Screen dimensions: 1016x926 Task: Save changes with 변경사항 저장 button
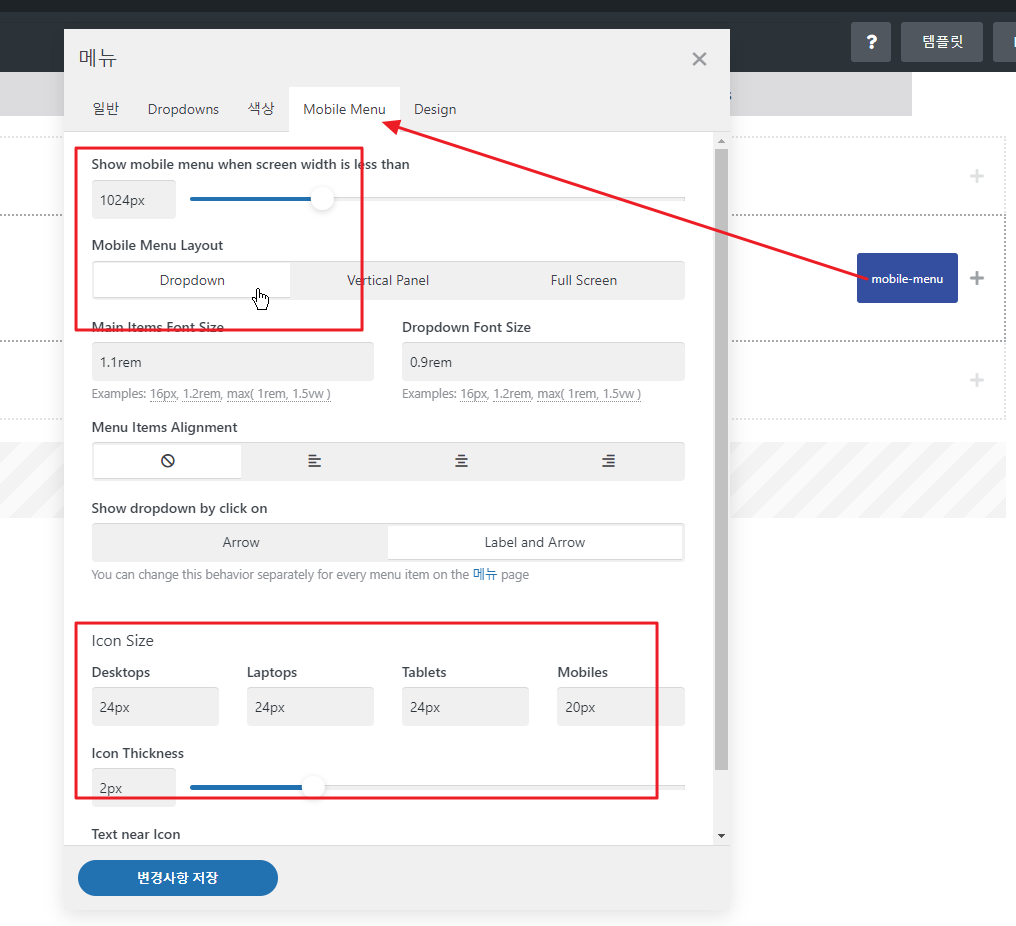178,877
